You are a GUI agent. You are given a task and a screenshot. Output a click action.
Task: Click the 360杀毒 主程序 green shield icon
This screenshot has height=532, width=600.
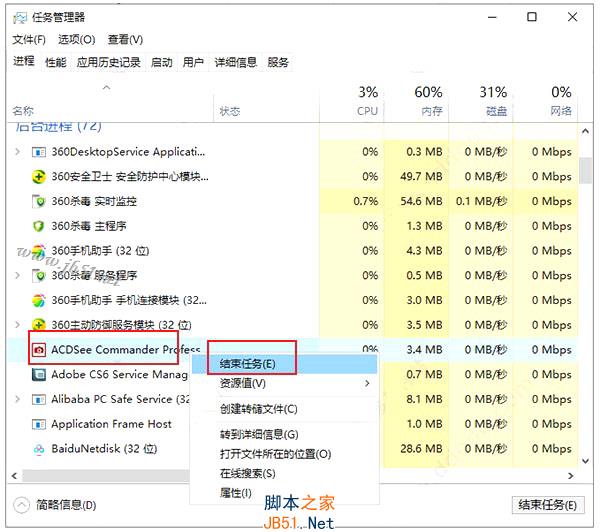pyautogui.click(x=39, y=226)
